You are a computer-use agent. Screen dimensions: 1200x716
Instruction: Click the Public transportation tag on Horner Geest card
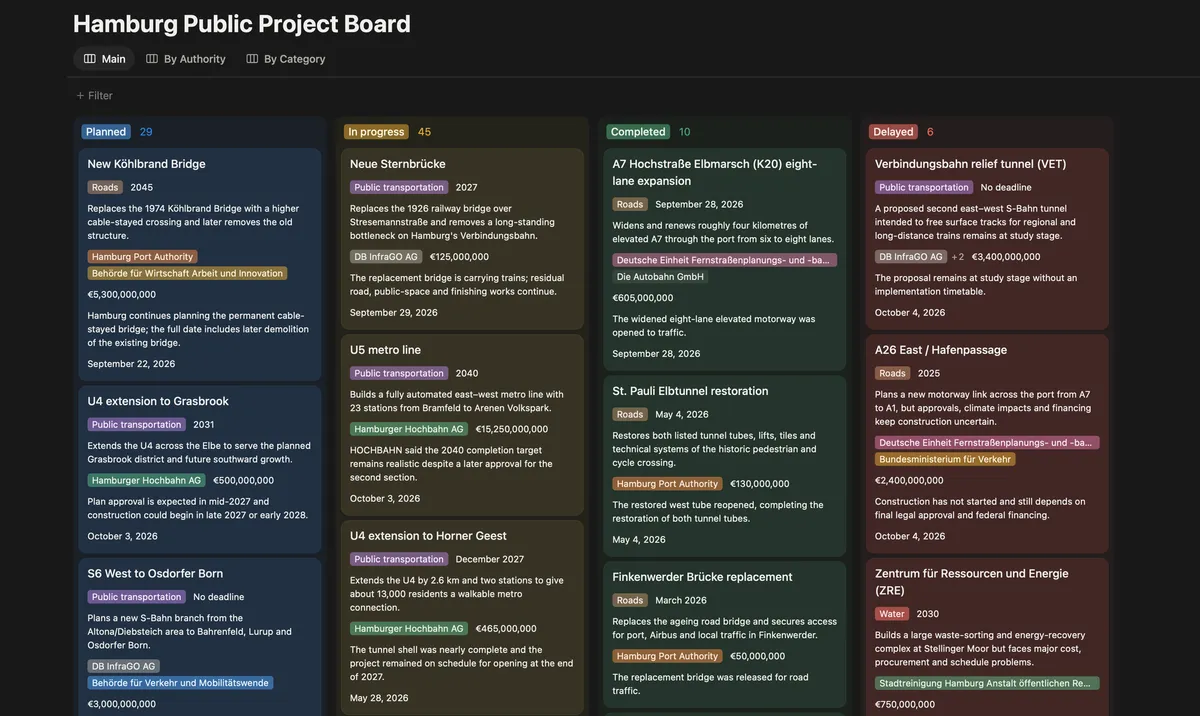(x=399, y=559)
